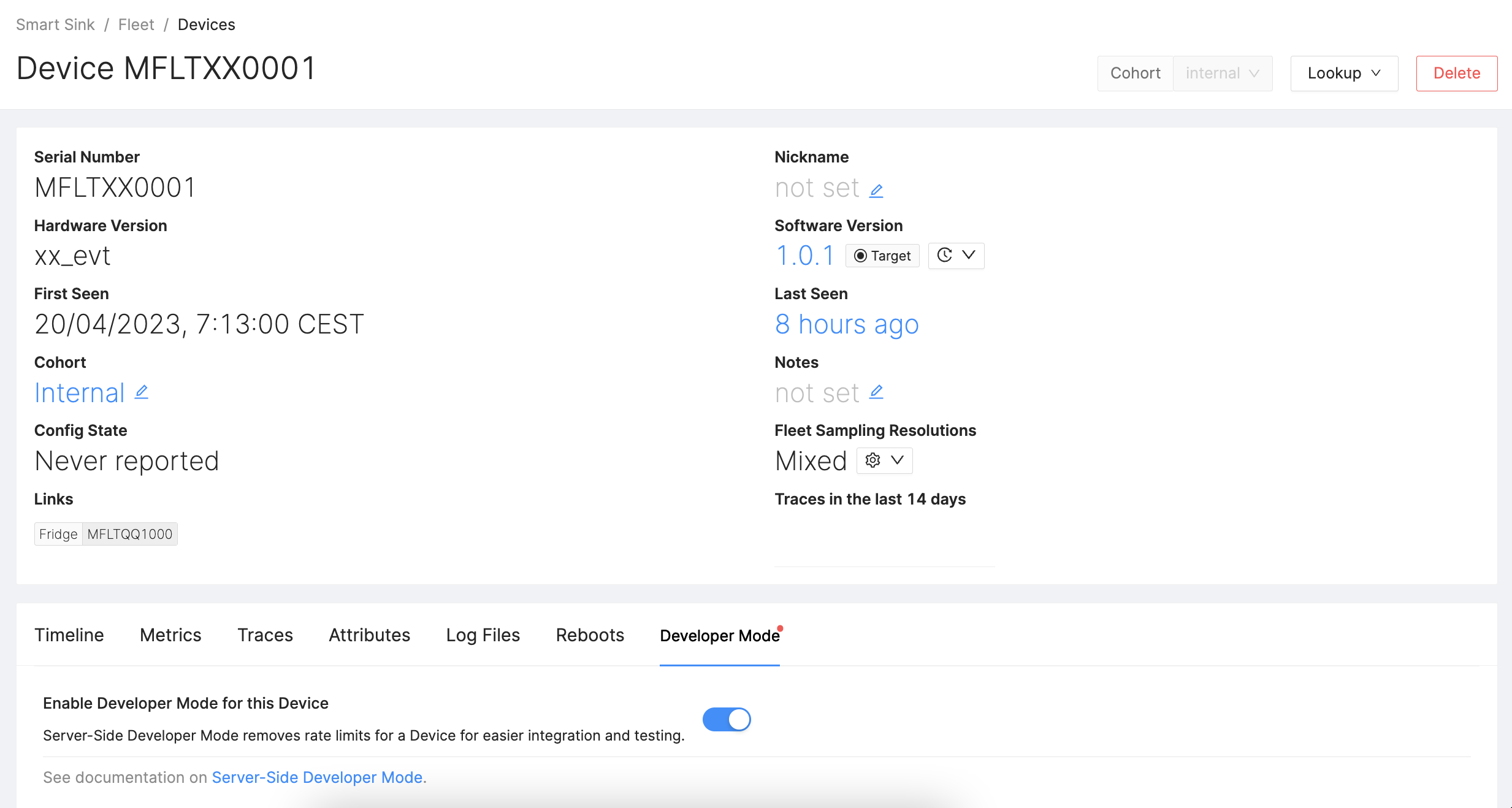Open Fleet Sampling Resolutions gear icon
The height and width of the screenshot is (808, 1512).
tap(872, 460)
